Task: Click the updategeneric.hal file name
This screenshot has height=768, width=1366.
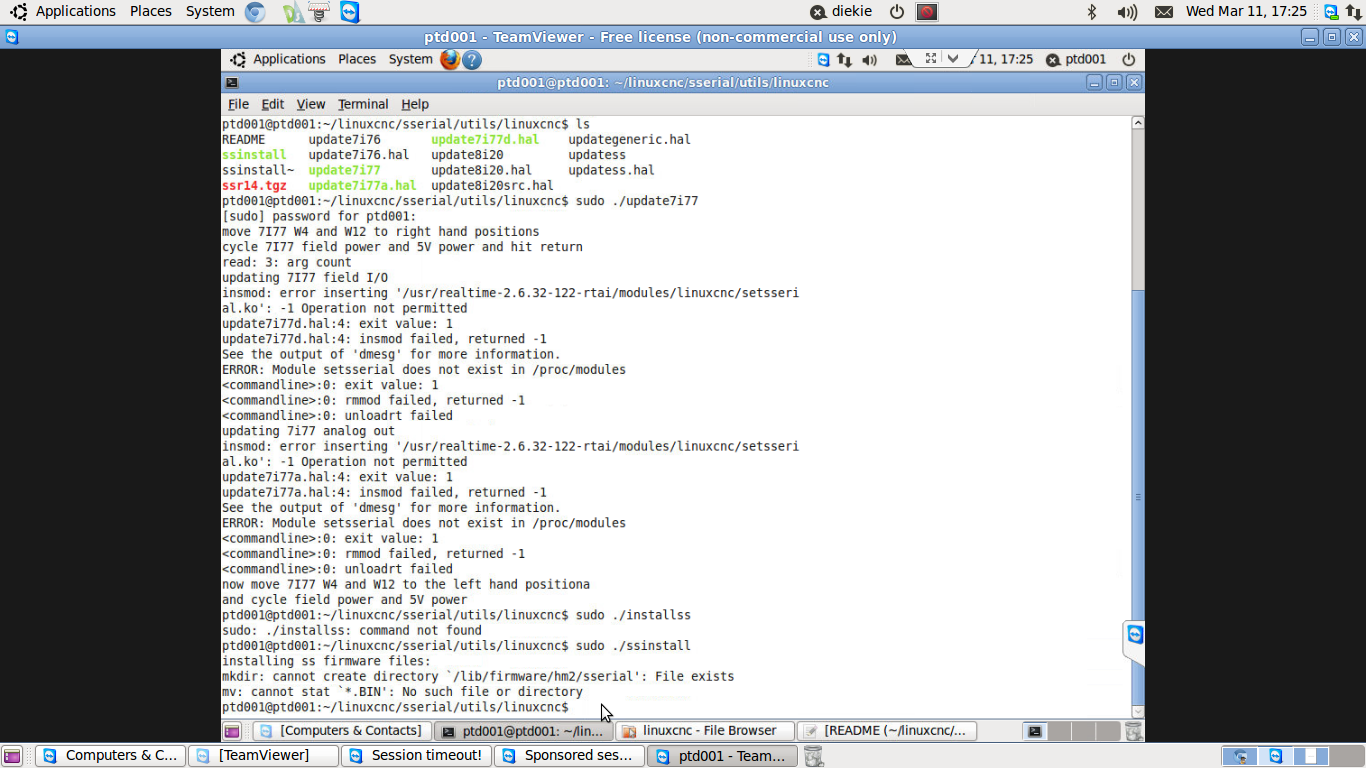Action: point(629,140)
